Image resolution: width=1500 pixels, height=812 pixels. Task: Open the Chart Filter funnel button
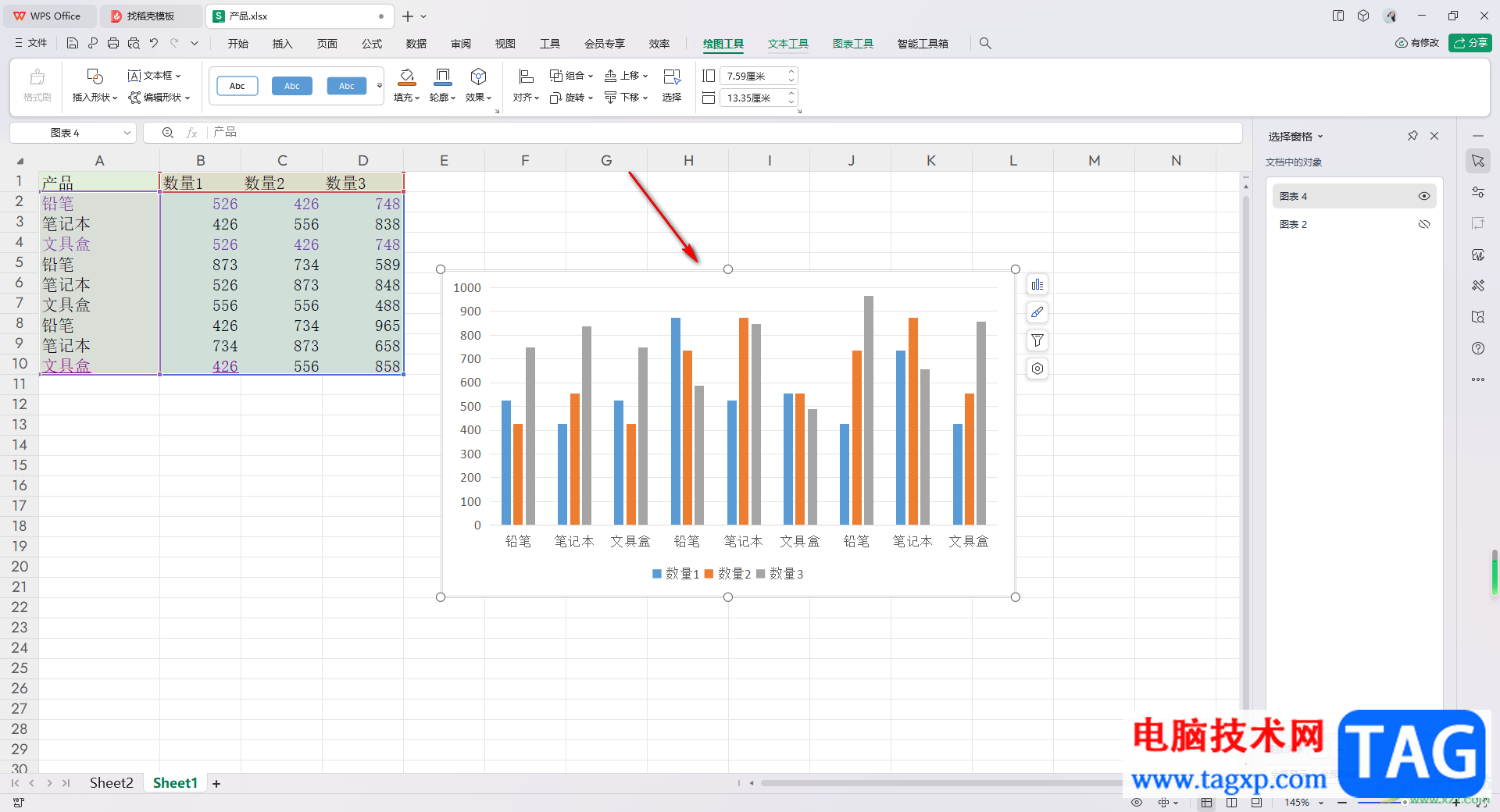pyautogui.click(x=1037, y=340)
